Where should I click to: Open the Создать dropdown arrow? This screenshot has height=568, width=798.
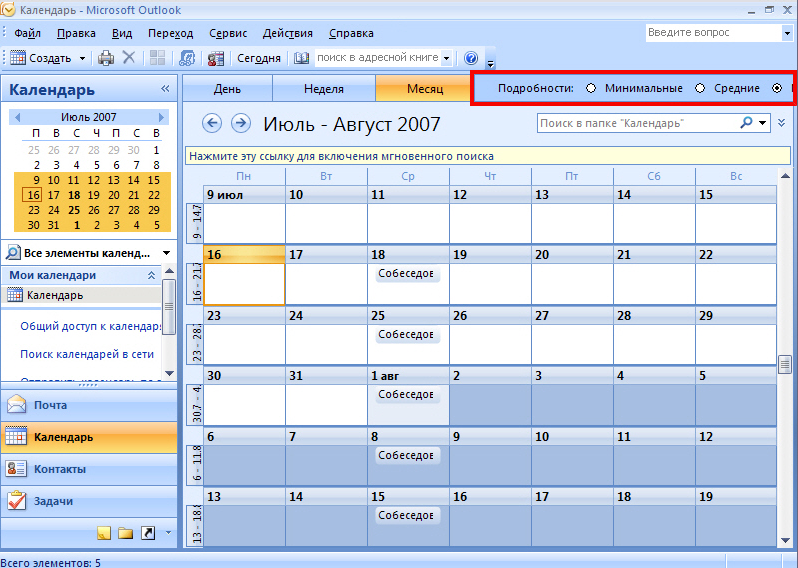click(x=82, y=59)
